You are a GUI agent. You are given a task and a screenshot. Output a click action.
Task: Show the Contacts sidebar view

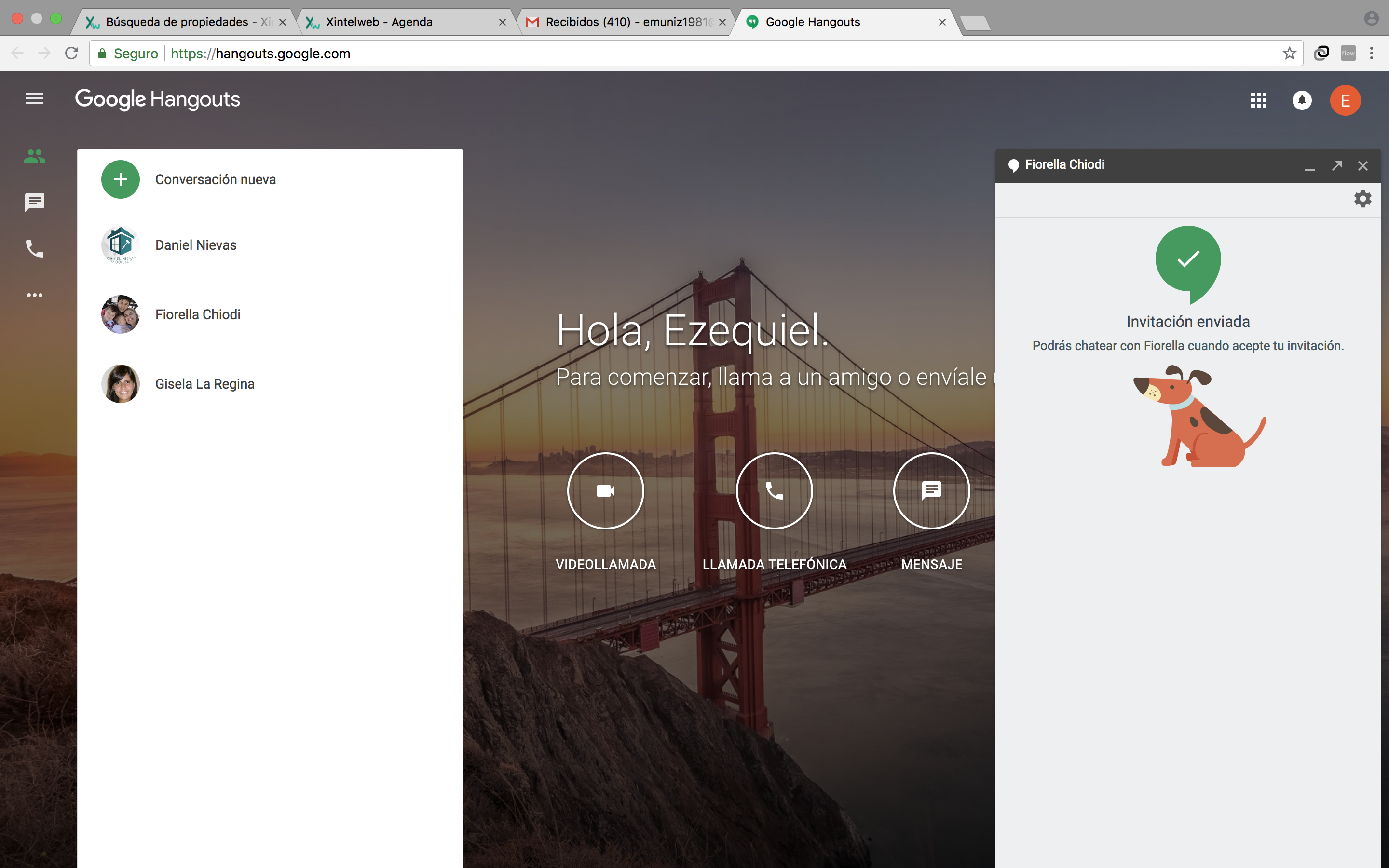[34, 156]
